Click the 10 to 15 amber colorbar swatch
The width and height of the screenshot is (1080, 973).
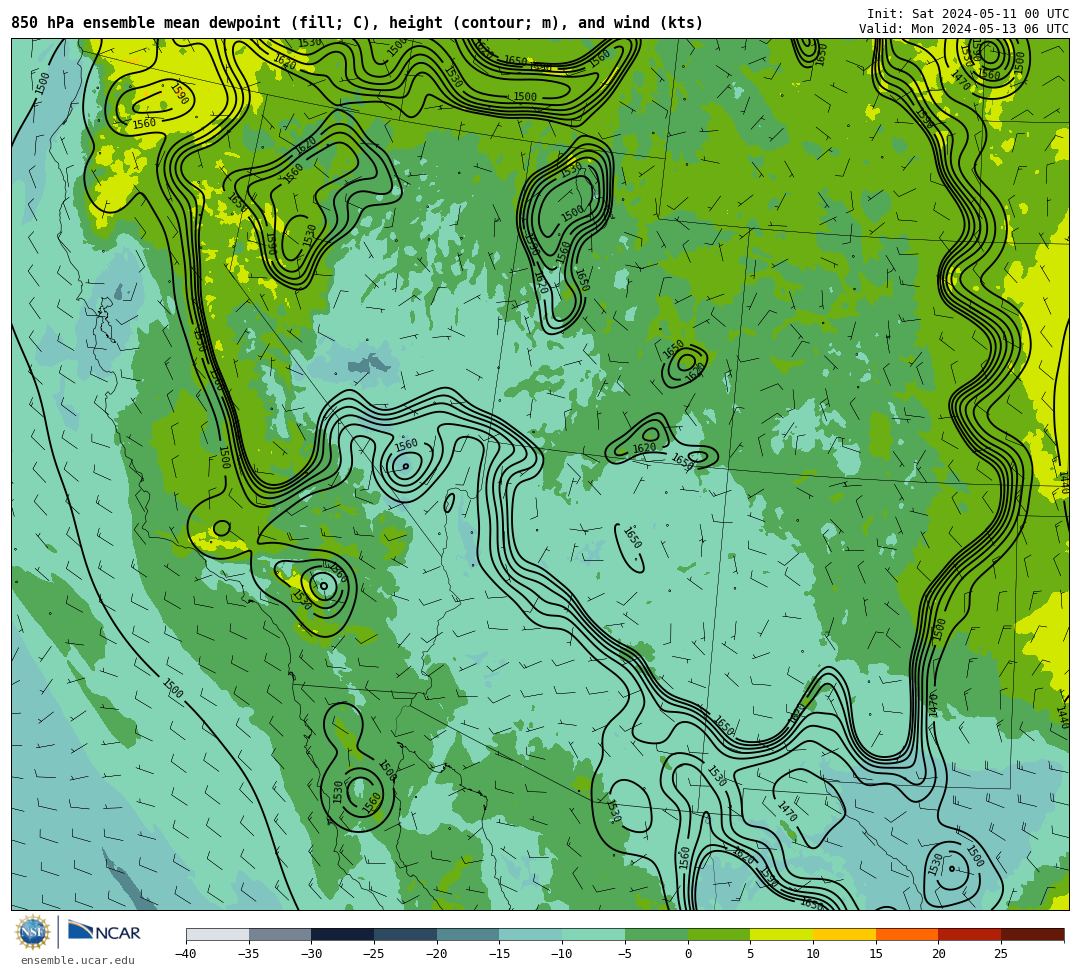(844, 935)
